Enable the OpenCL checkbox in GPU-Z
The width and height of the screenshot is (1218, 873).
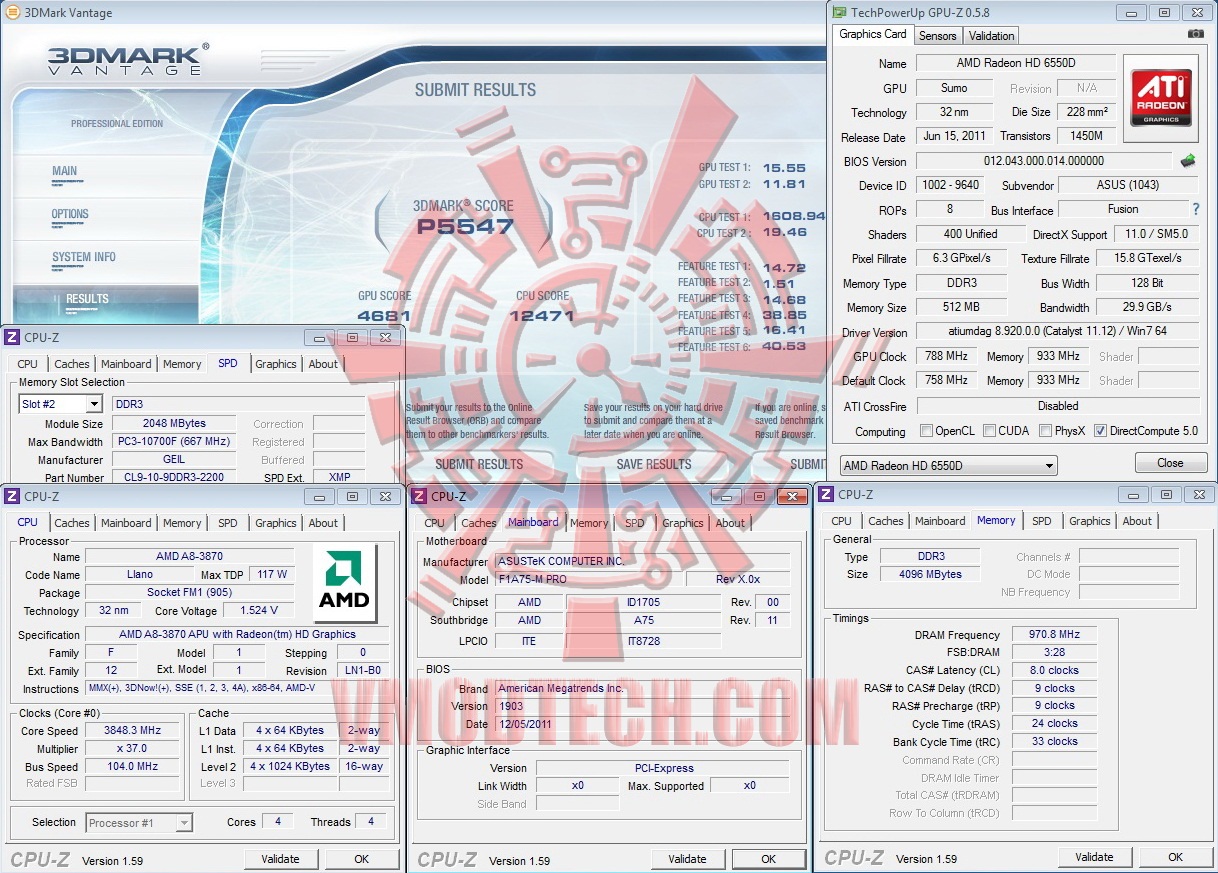[925, 432]
